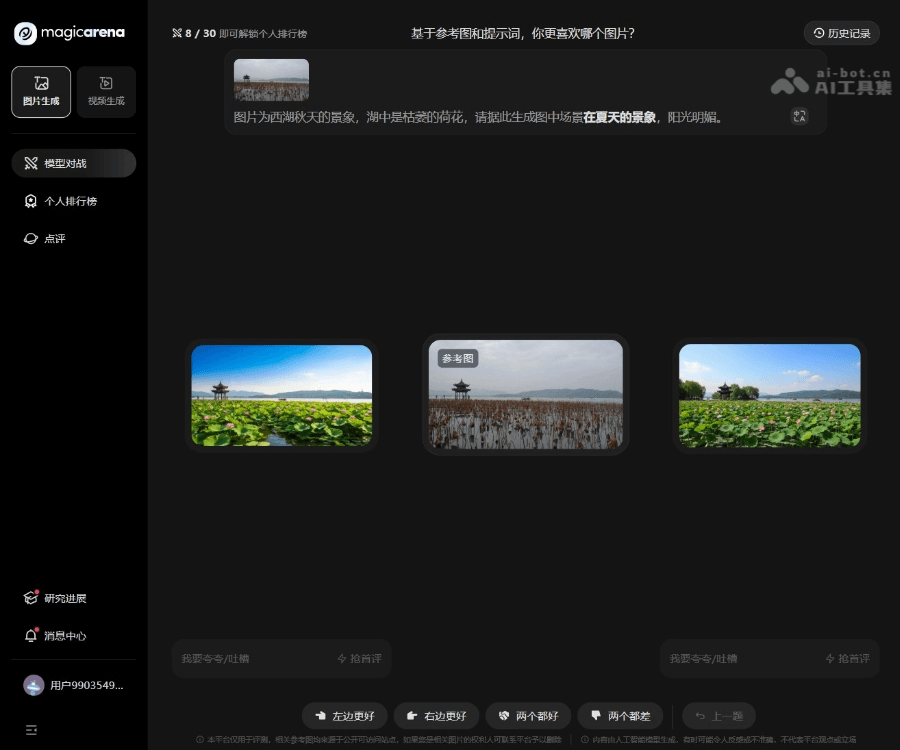
Task: Open the center 参考图 reference image
Action: (525, 395)
